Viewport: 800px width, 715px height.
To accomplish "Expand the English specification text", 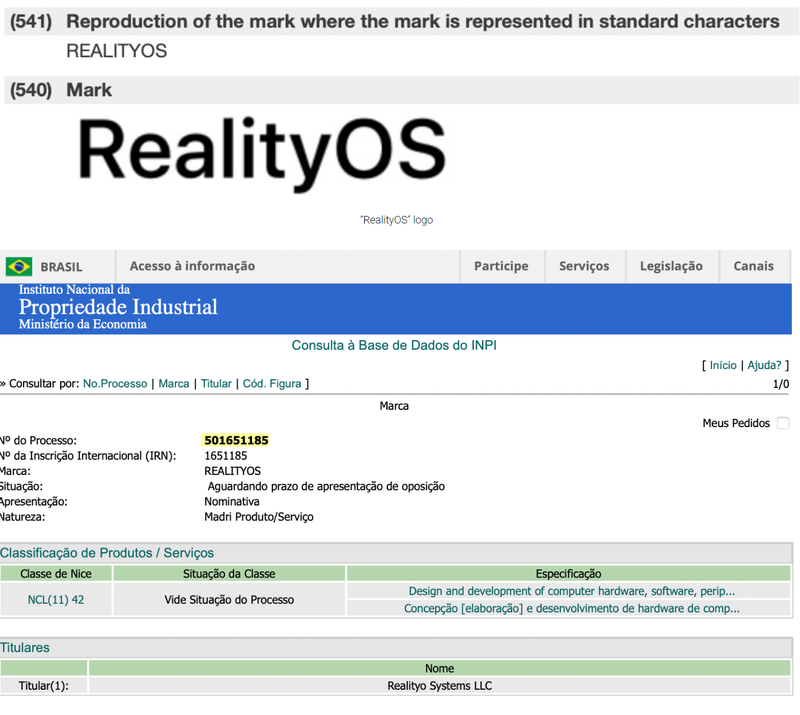I will [x=571, y=591].
